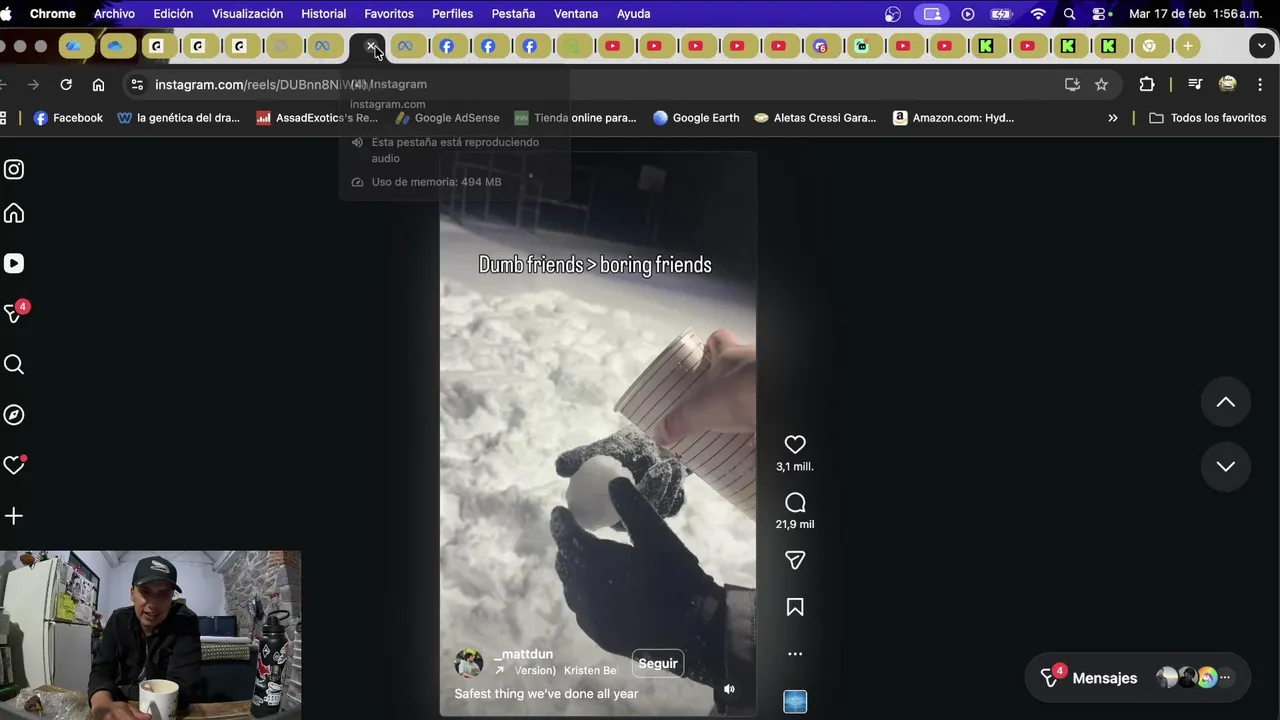1280x720 pixels.
Task: Close the active Instagram tab
Action: 371,46
